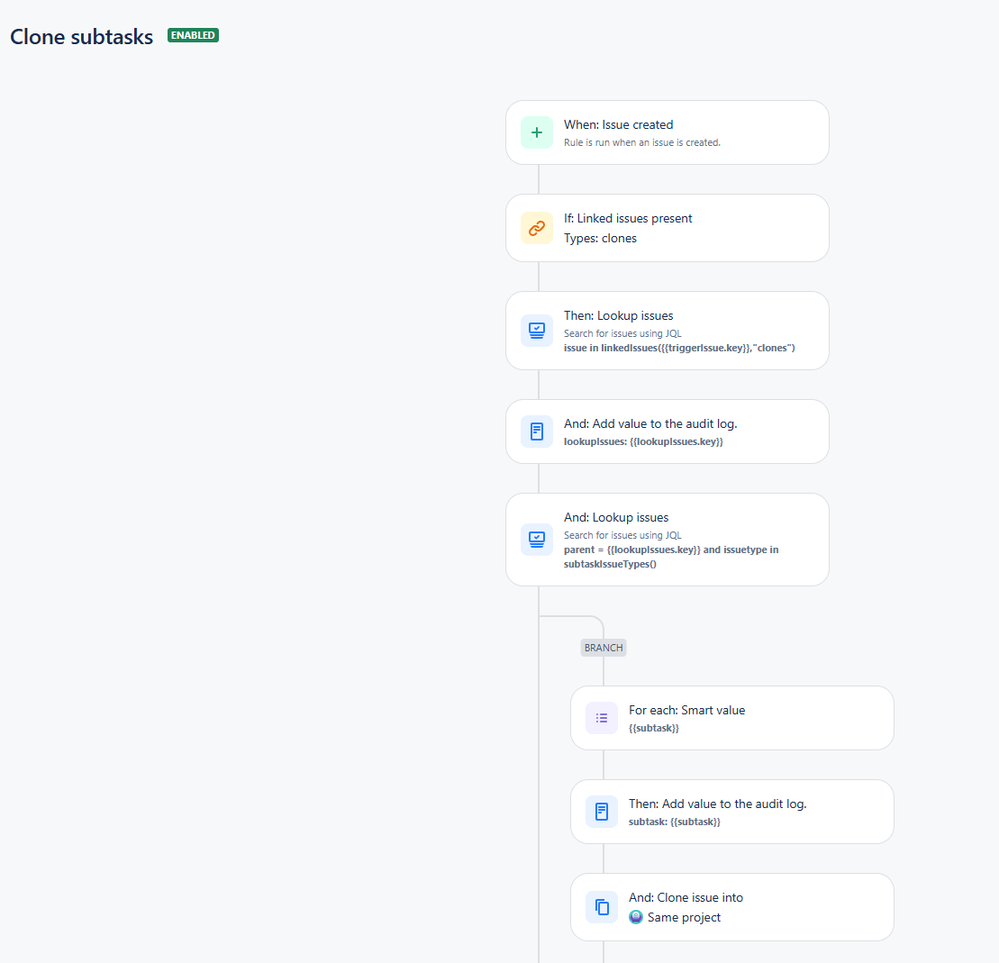Screen dimensions: 999x963
Task: Click the first Lookup issues monitor icon
Action: tap(536, 331)
